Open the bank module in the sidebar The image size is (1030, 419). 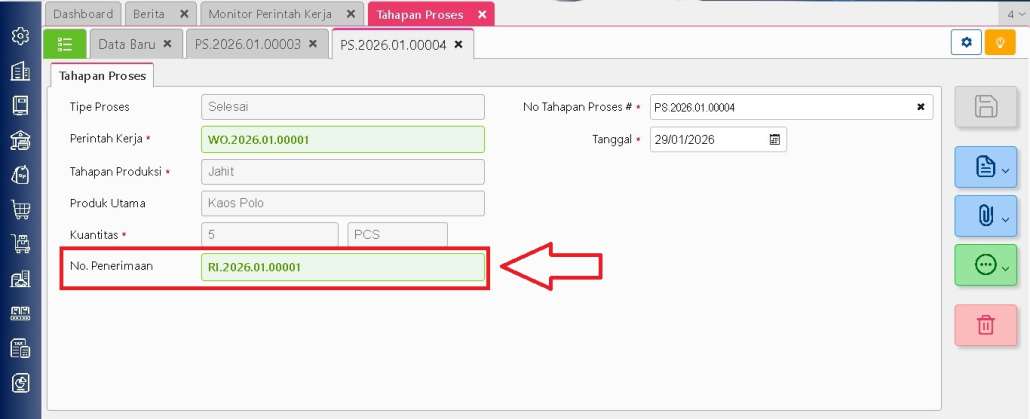pyautogui.click(x=20, y=140)
